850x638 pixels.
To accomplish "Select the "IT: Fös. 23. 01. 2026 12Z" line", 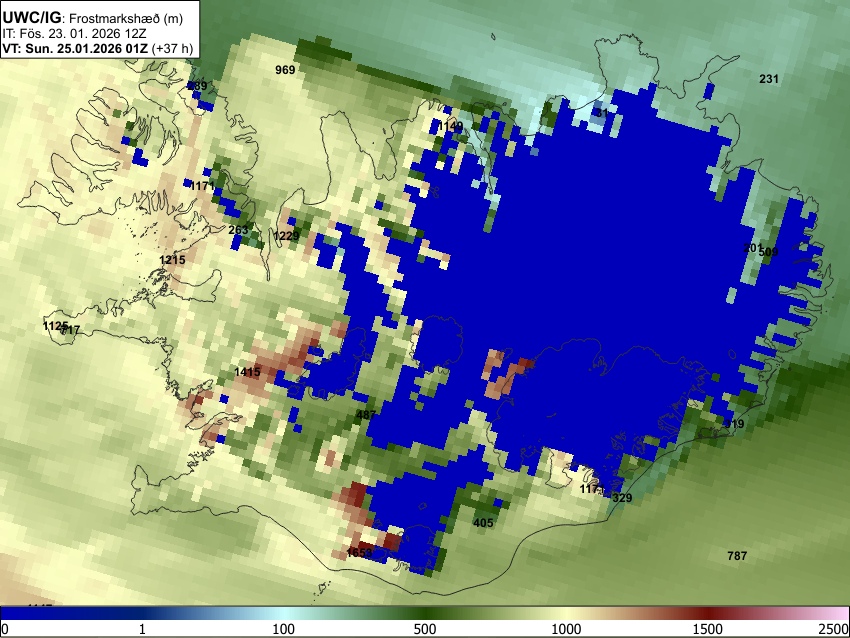I will [x=74, y=34].
